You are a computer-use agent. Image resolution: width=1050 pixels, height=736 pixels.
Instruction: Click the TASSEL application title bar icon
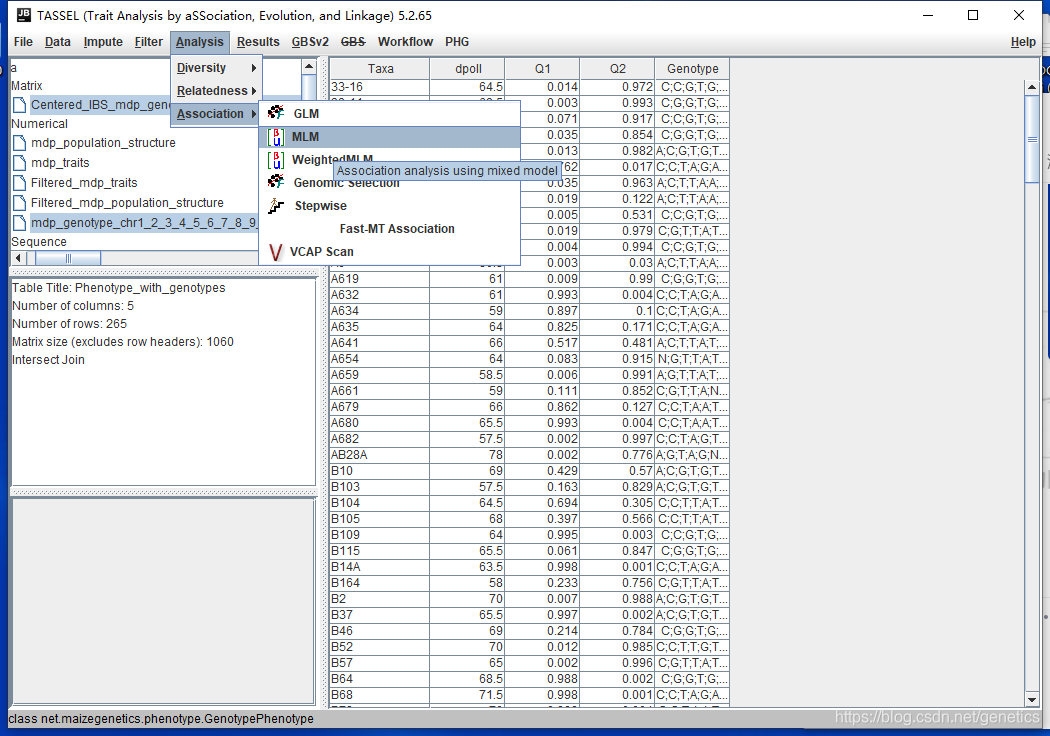pos(23,14)
